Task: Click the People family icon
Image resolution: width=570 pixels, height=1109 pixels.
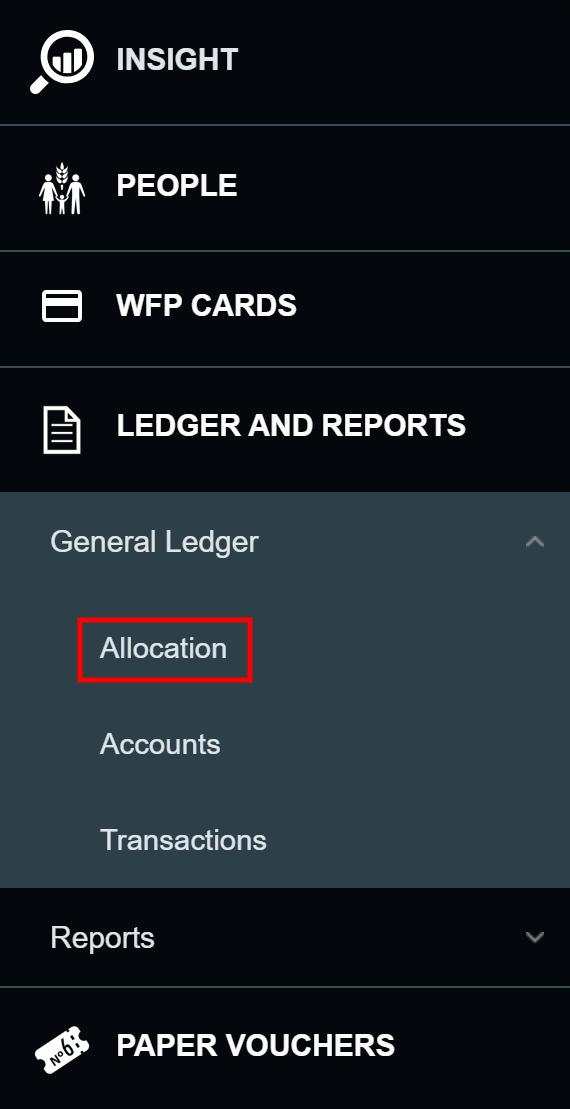Action: (x=62, y=188)
